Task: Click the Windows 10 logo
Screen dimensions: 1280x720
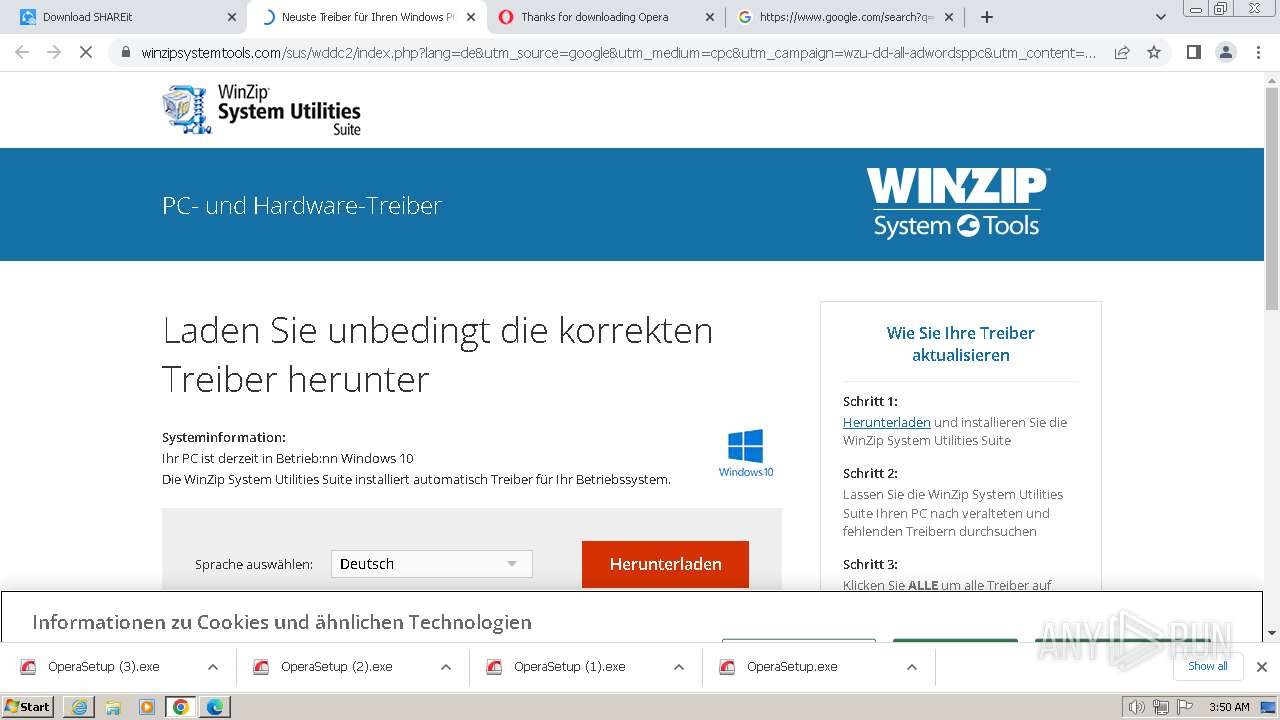Action: point(746,453)
